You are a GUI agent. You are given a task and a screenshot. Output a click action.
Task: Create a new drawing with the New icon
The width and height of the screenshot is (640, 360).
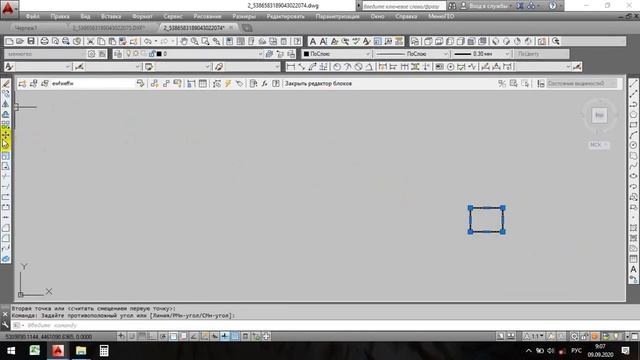coord(9,41)
